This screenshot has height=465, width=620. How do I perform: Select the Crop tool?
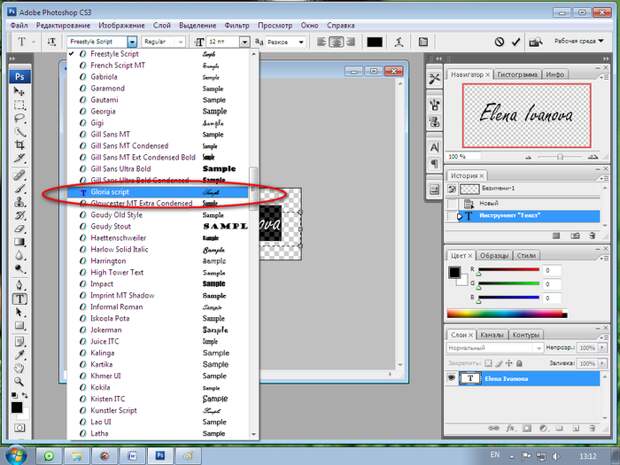tap(19, 145)
